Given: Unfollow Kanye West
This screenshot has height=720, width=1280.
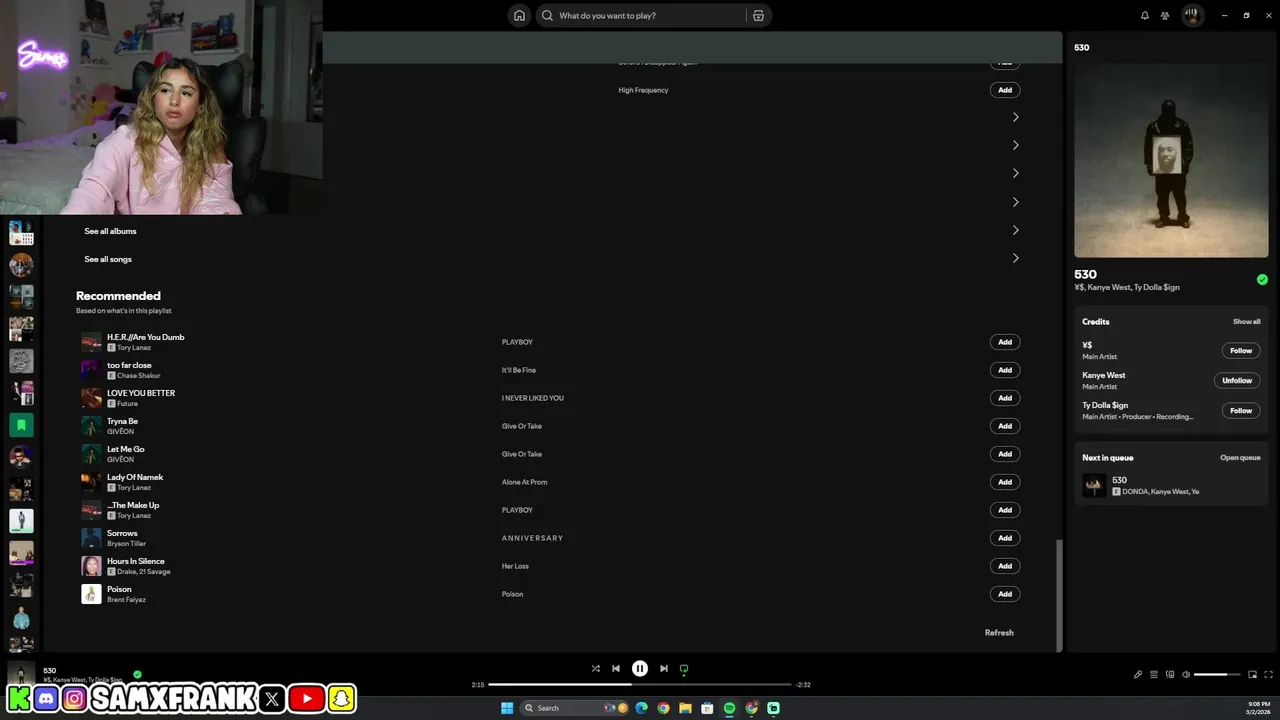Looking at the screenshot, I should click(1237, 381).
